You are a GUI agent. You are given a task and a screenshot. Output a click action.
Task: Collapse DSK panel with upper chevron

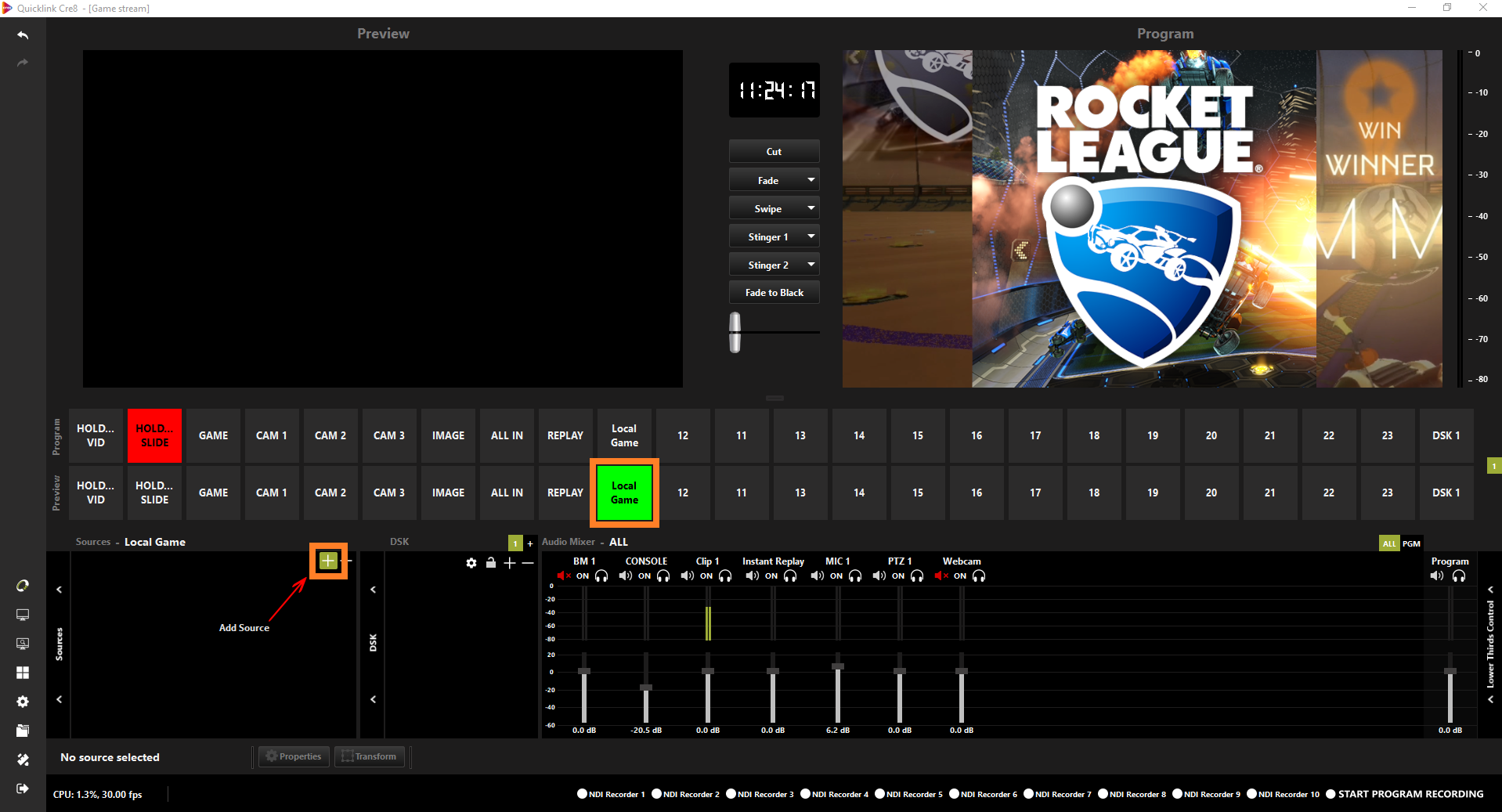[373, 590]
